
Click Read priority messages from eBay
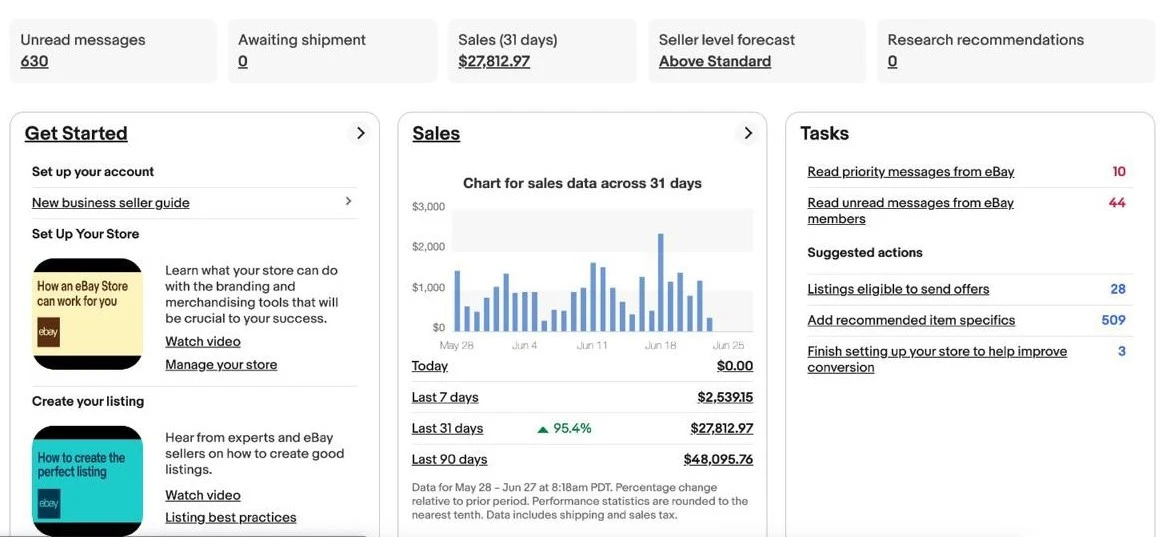[910, 172]
